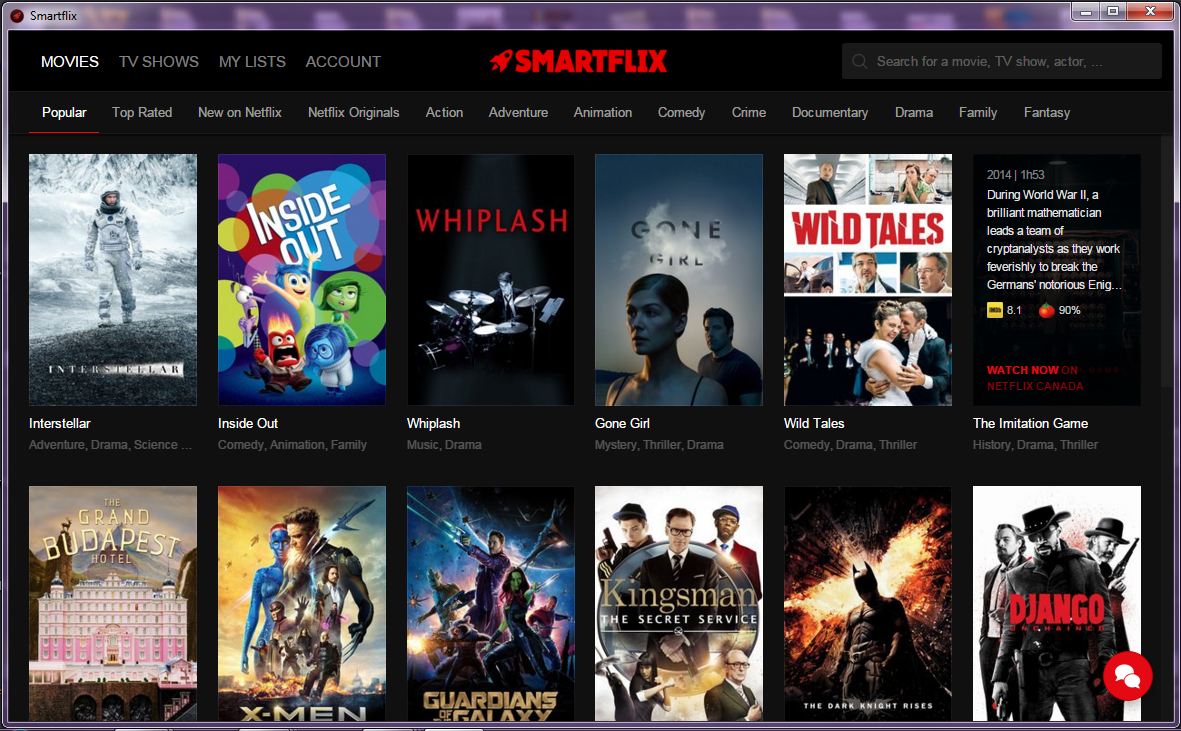Click the Interstellar title text
Image resolution: width=1181 pixels, height=731 pixels.
60,423
